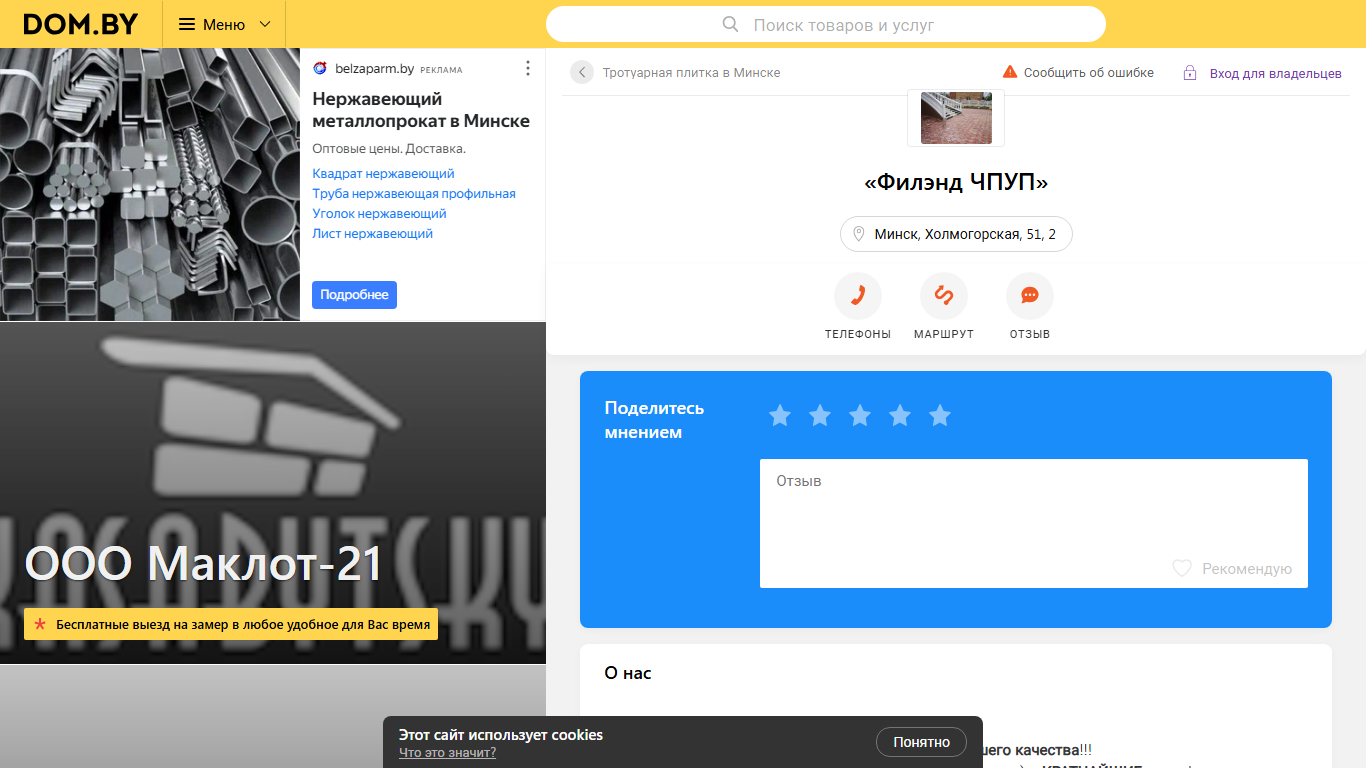Click the belzaparm.by favicon
The image size is (1366, 768).
coord(320,68)
